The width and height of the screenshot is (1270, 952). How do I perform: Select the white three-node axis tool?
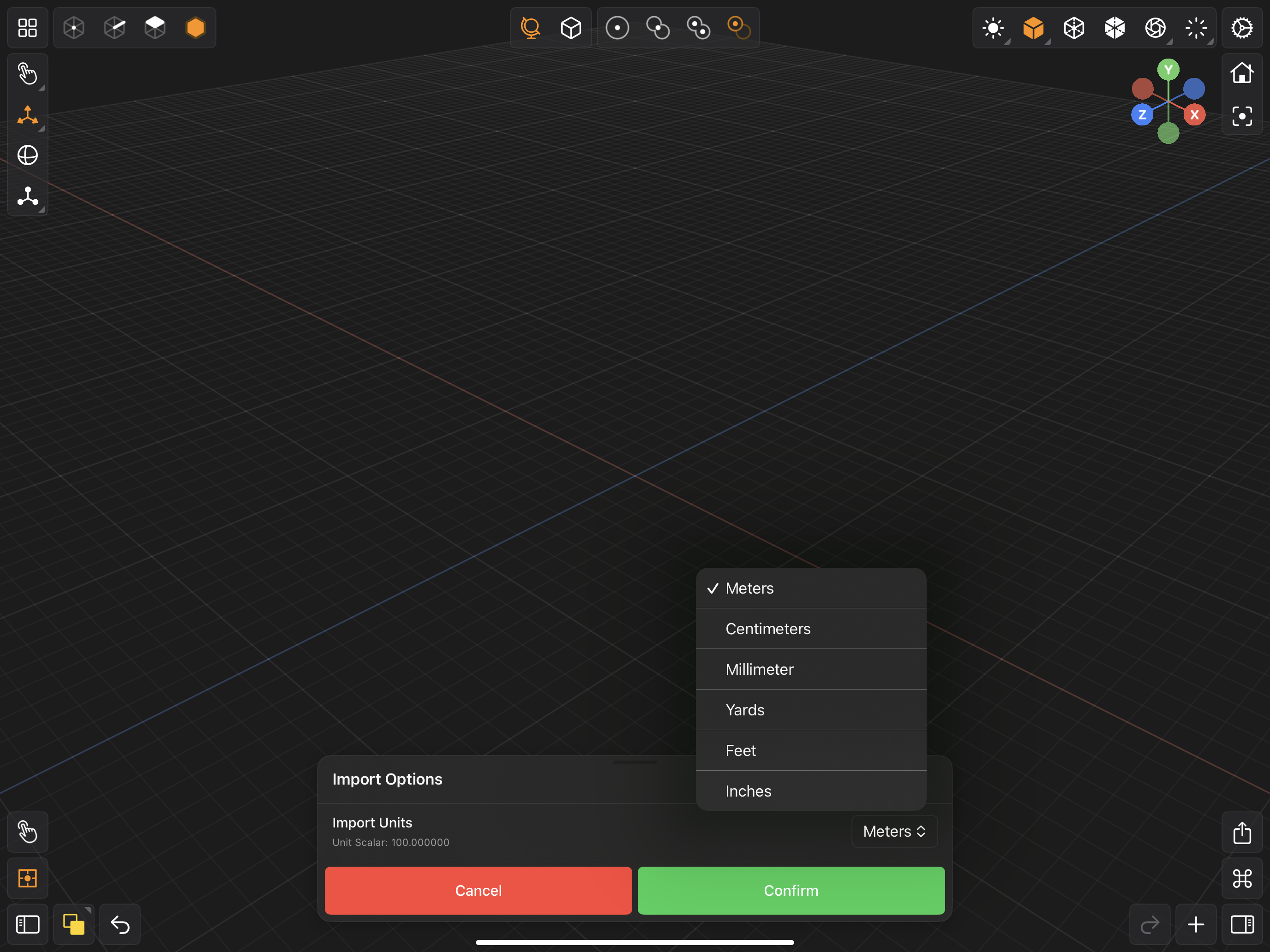tap(28, 196)
